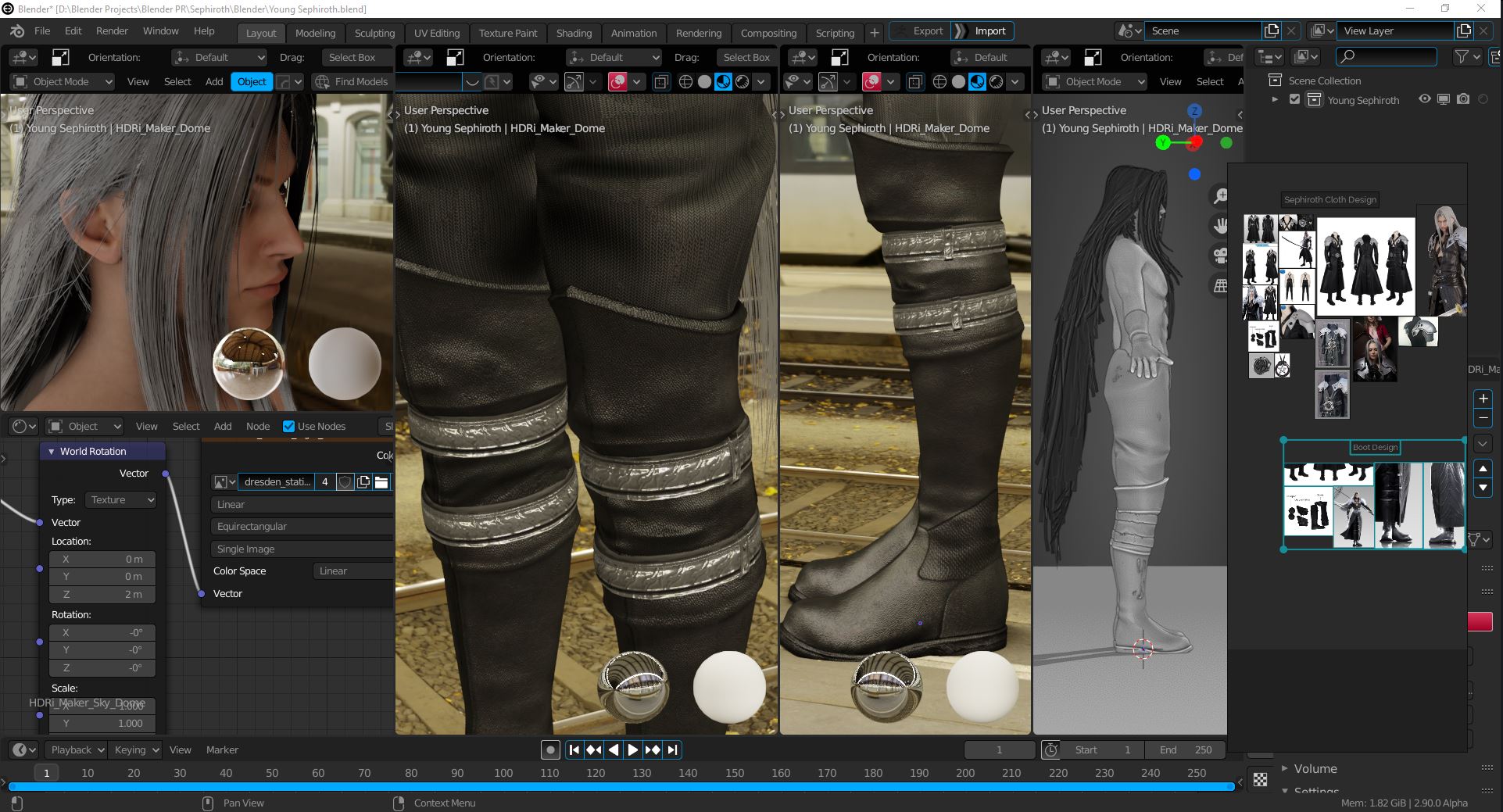Select solid shading in middle viewport

[704, 81]
